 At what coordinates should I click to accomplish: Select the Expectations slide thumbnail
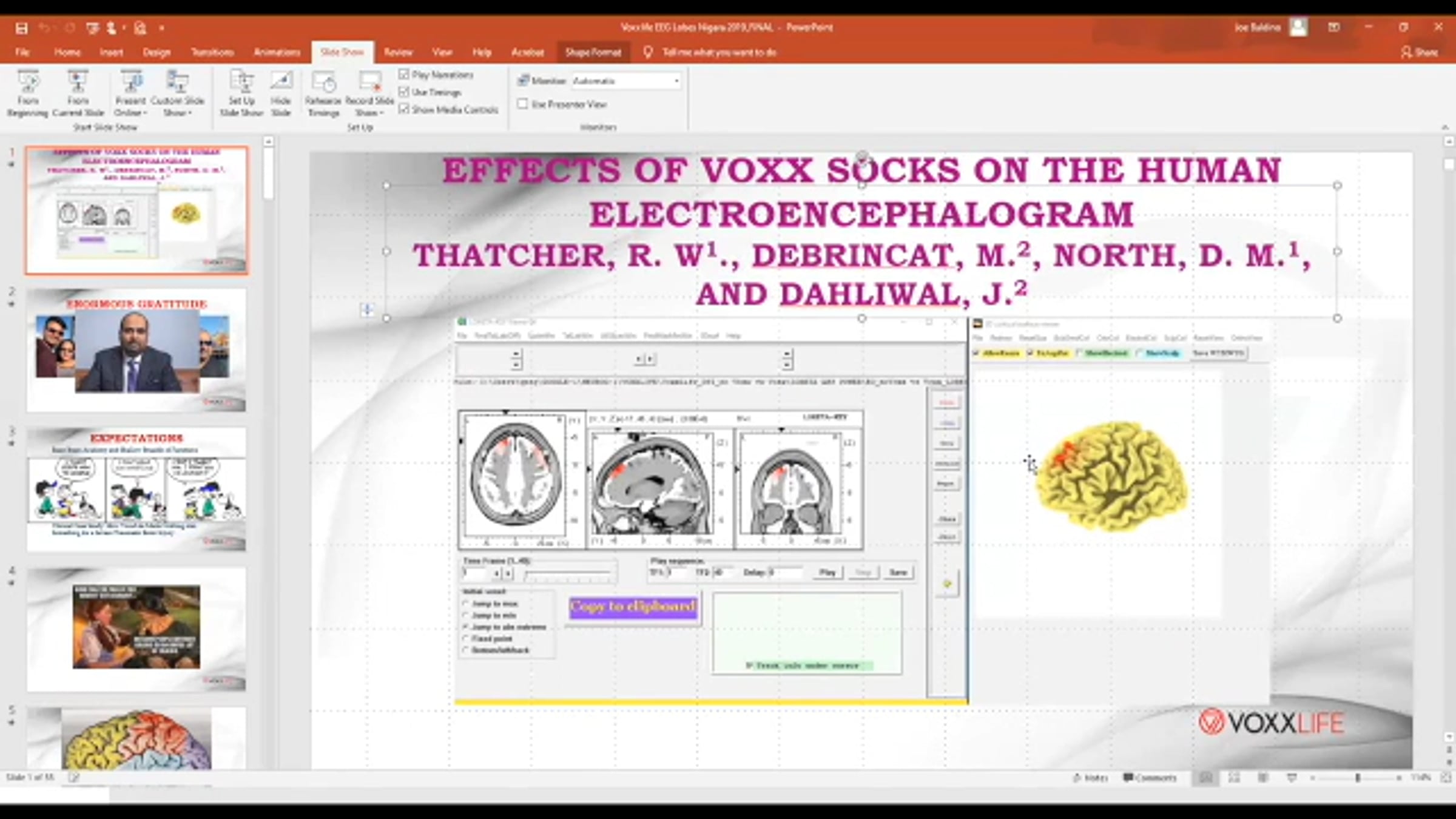click(x=136, y=489)
